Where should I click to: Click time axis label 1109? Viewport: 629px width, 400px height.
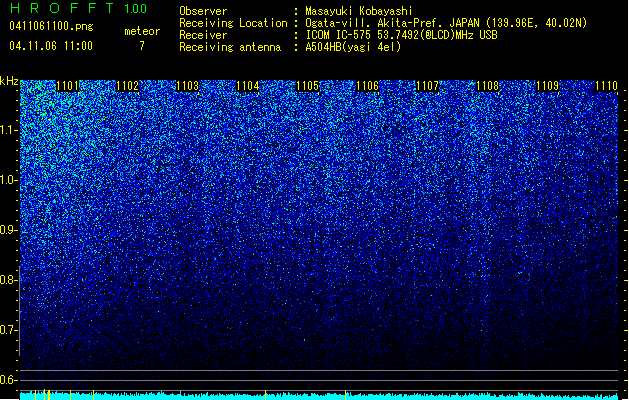tap(548, 86)
